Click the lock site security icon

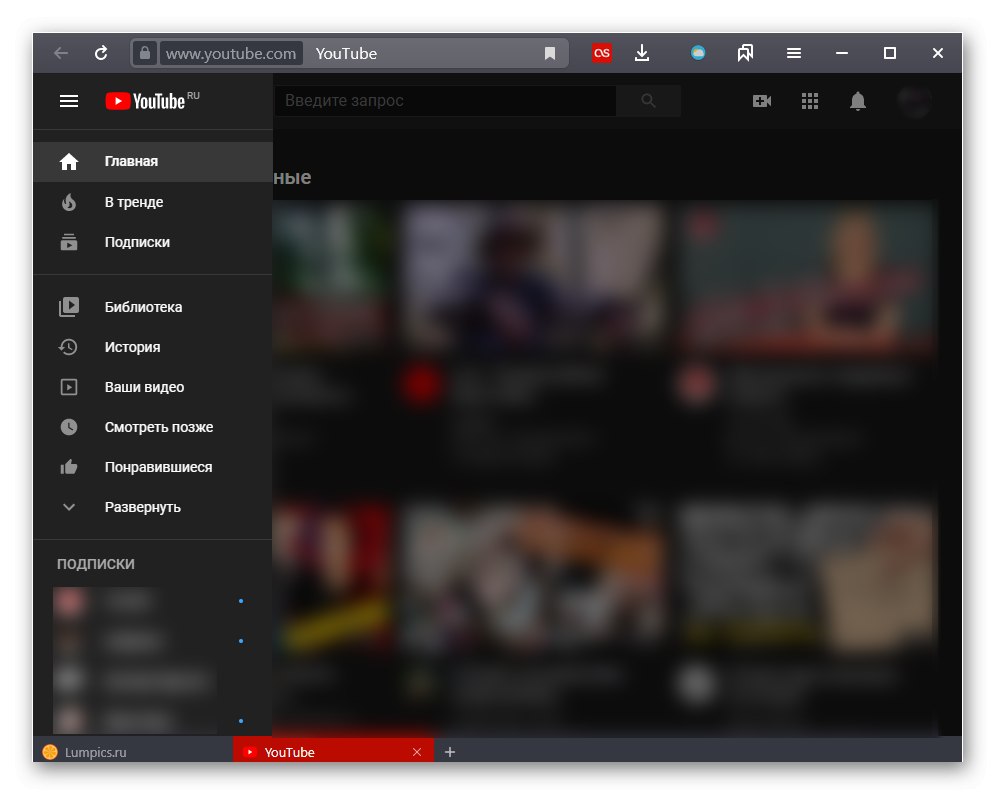tap(145, 53)
